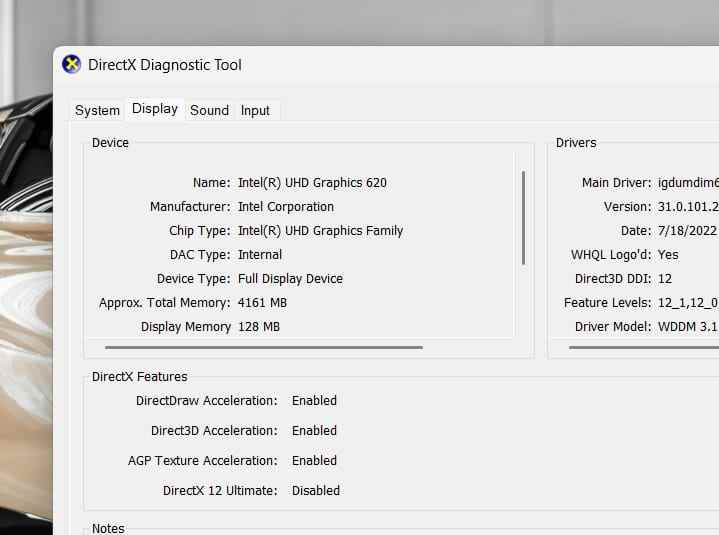Screen dimensions: 719x535
Task: Click the DirectX Diagnostic Tool window title
Action: [x=165, y=65]
